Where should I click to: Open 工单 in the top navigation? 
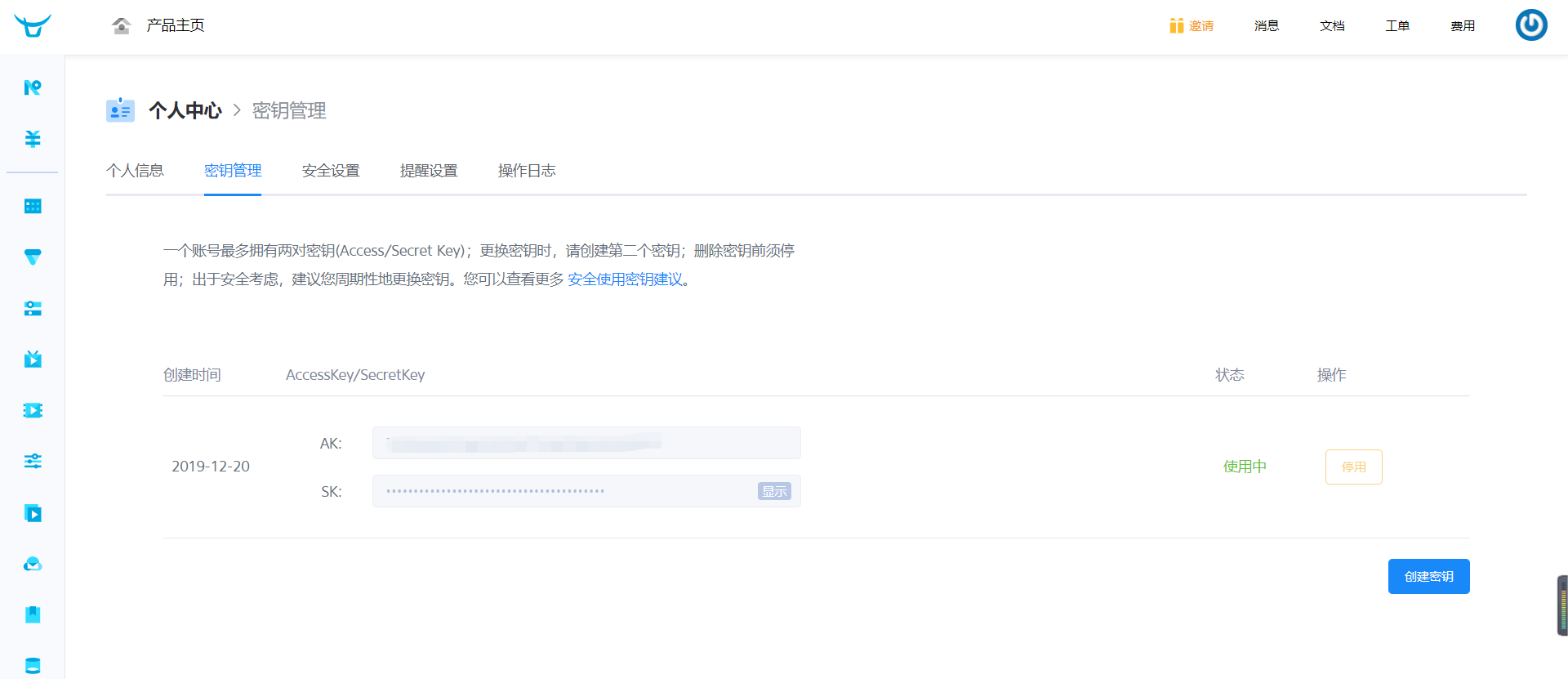(1397, 26)
